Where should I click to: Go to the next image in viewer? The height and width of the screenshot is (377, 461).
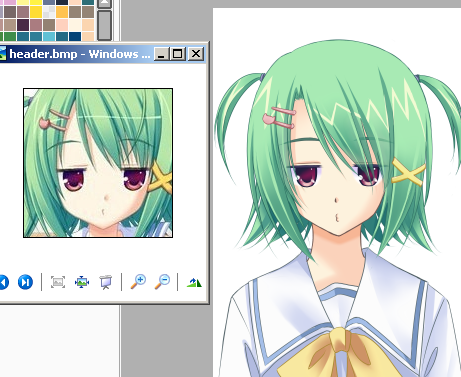click(x=25, y=282)
